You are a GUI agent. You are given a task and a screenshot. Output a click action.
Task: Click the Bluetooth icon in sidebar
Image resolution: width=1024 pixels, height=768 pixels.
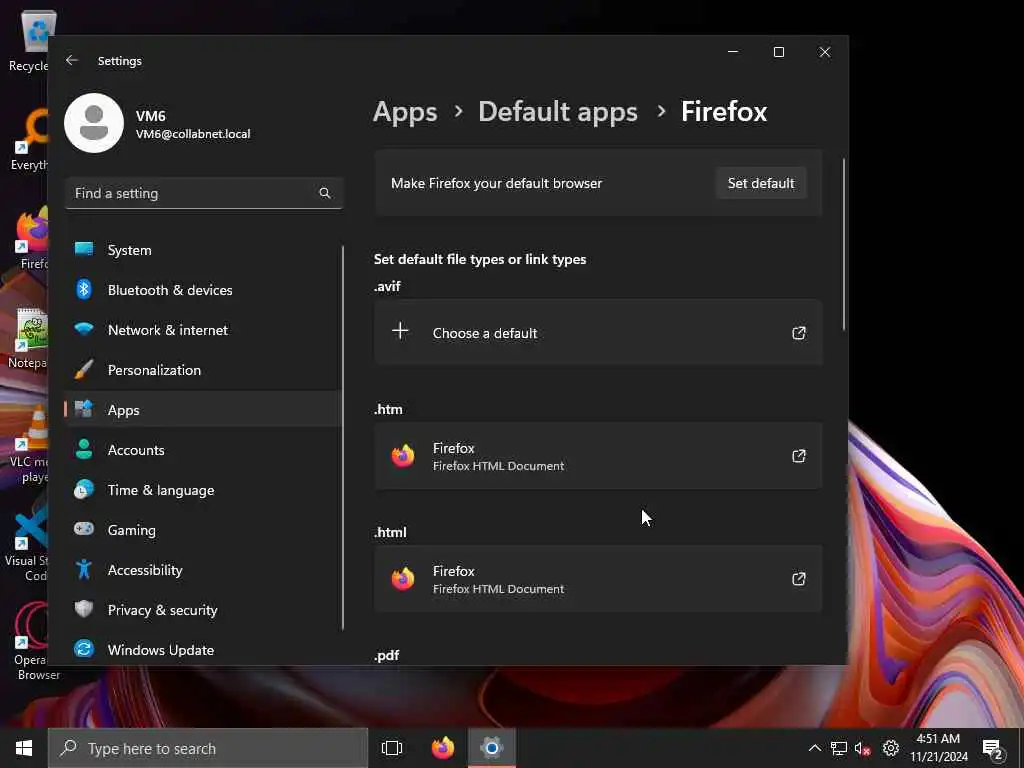click(x=84, y=289)
